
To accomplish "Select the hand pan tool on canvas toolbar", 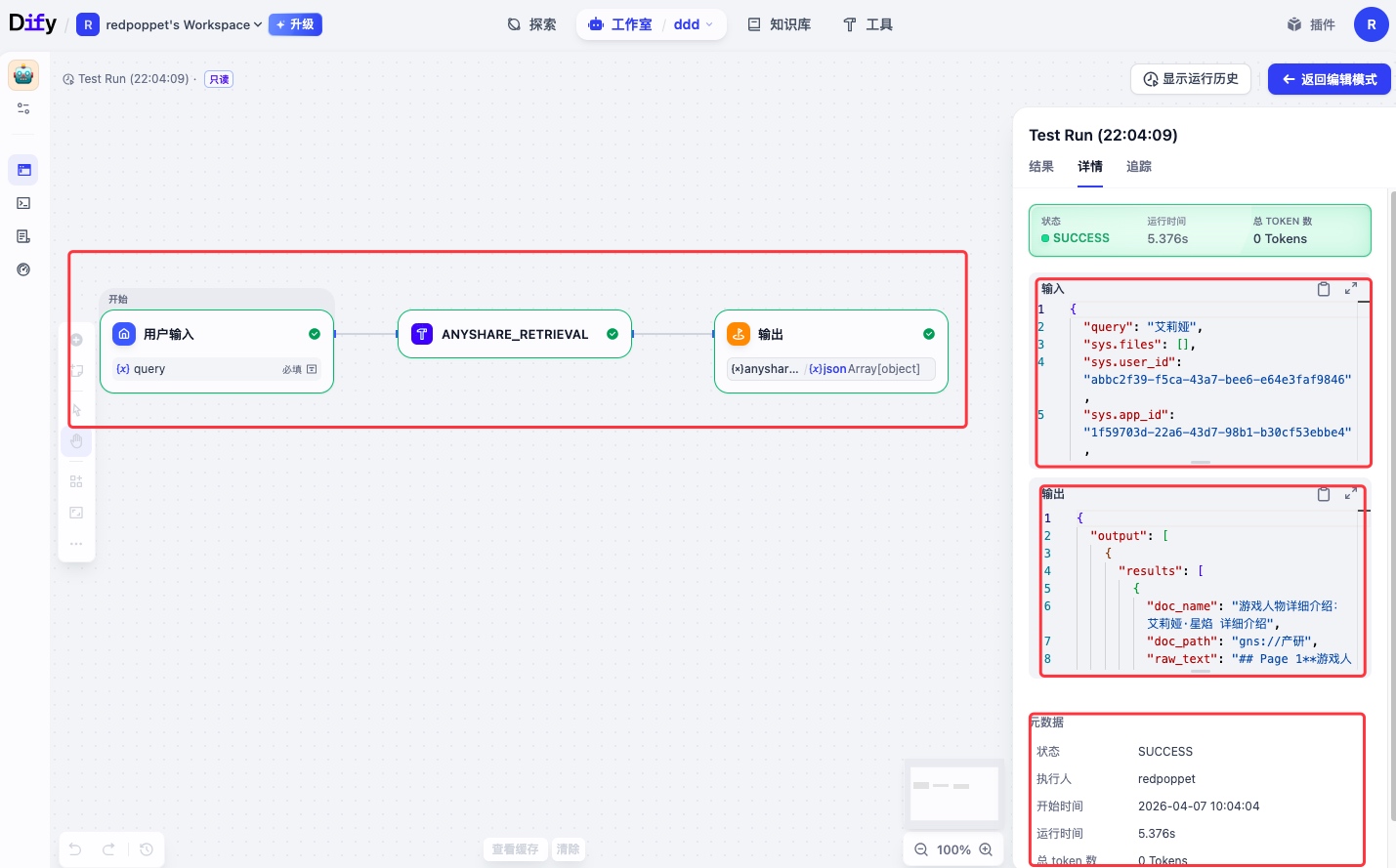I will pos(76,442).
